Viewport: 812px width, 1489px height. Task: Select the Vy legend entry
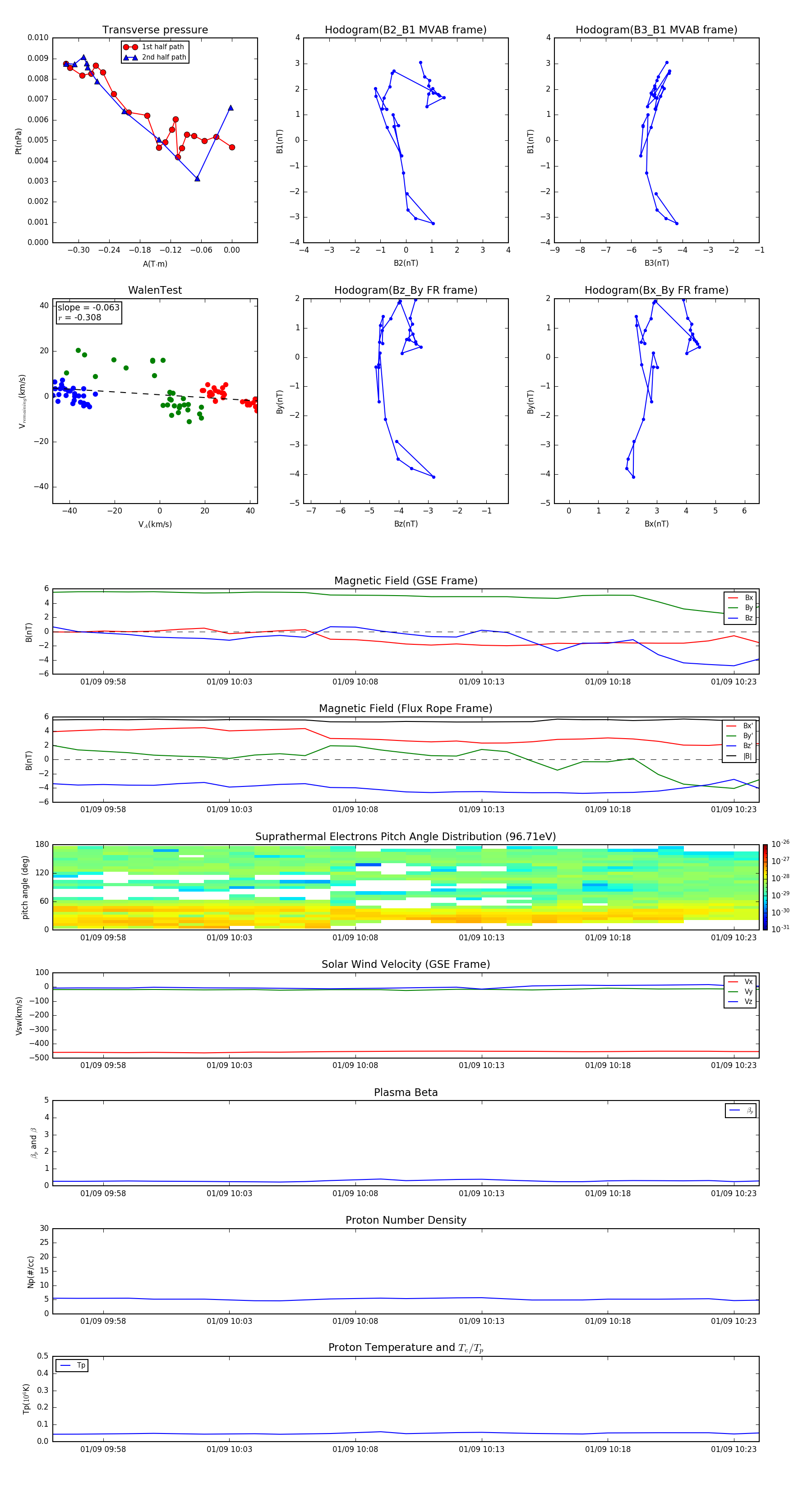pos(740,991)
